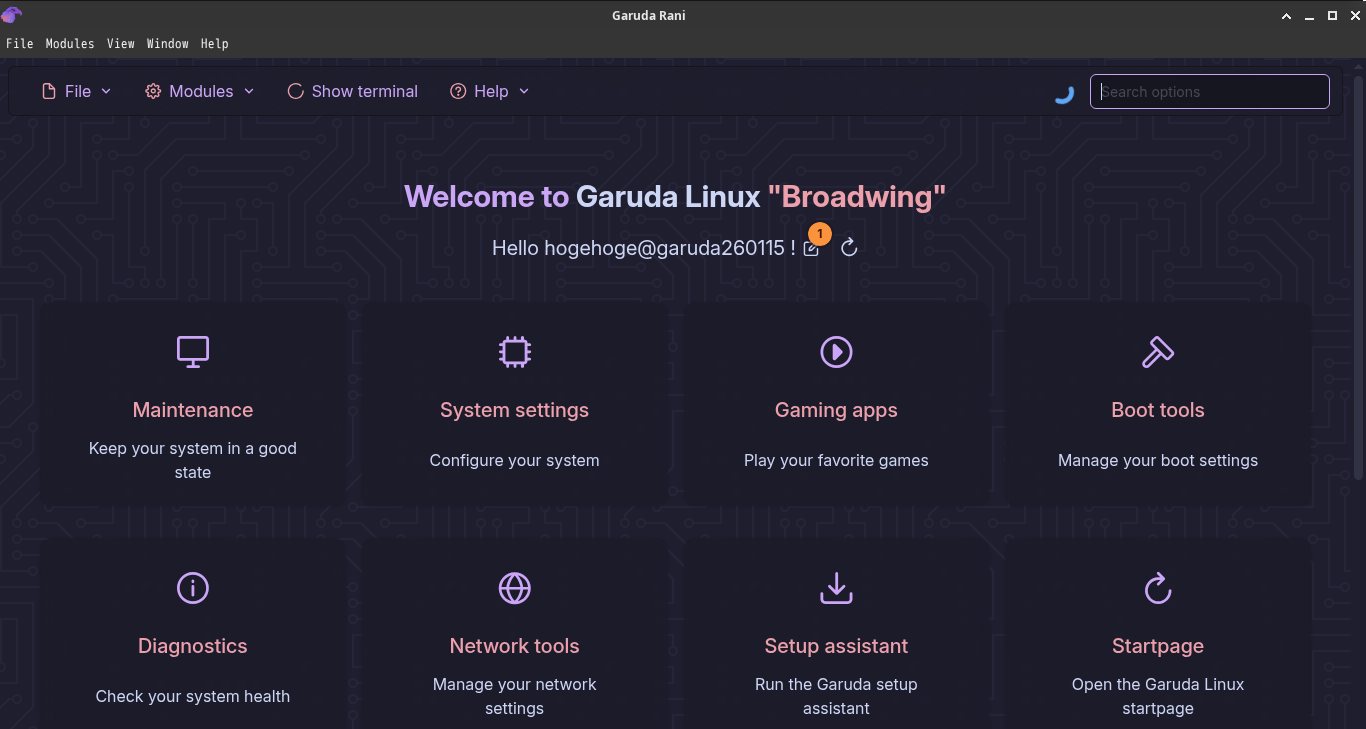Open the Window menu
Viewport: 1366px width, 729px height.
click(168, 44)
